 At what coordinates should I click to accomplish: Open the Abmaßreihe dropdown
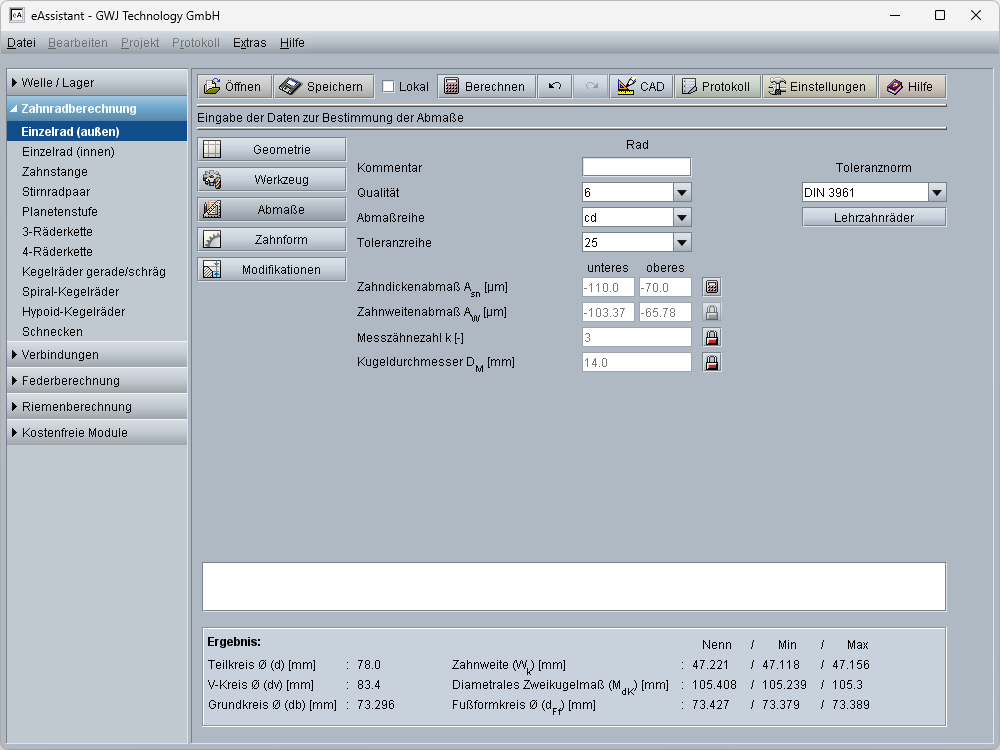(681, 217)
